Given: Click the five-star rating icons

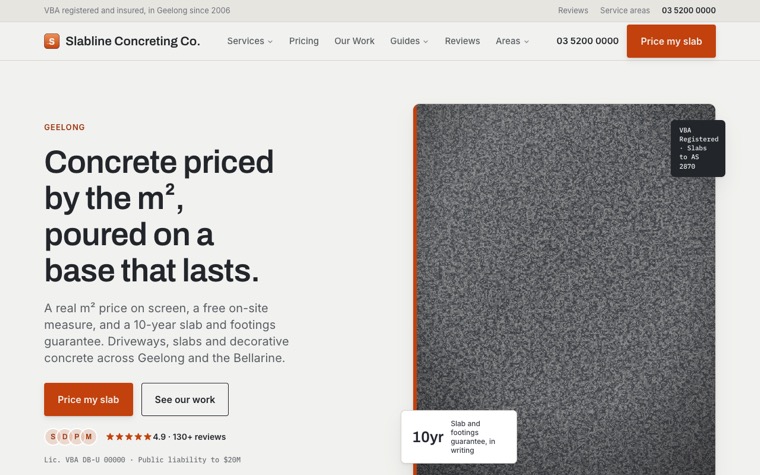Looking at the screenshot, I should 128,437.
